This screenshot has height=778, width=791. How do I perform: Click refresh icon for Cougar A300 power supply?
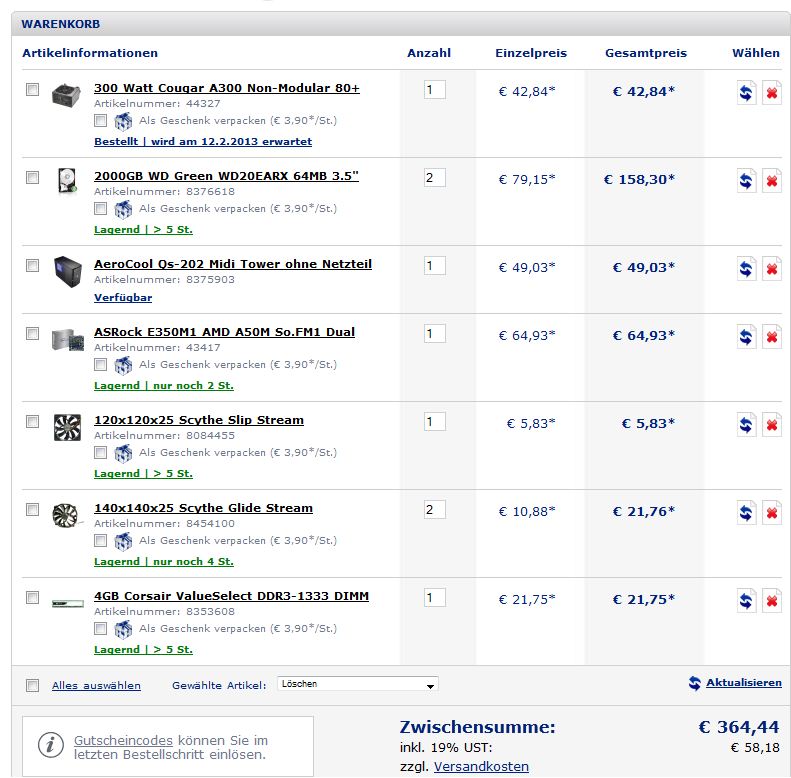(x=746, y=93)
